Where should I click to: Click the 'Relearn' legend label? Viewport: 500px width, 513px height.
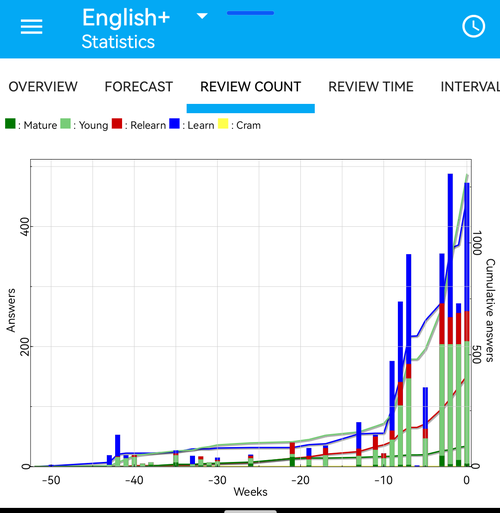click(x=148, y=125)
